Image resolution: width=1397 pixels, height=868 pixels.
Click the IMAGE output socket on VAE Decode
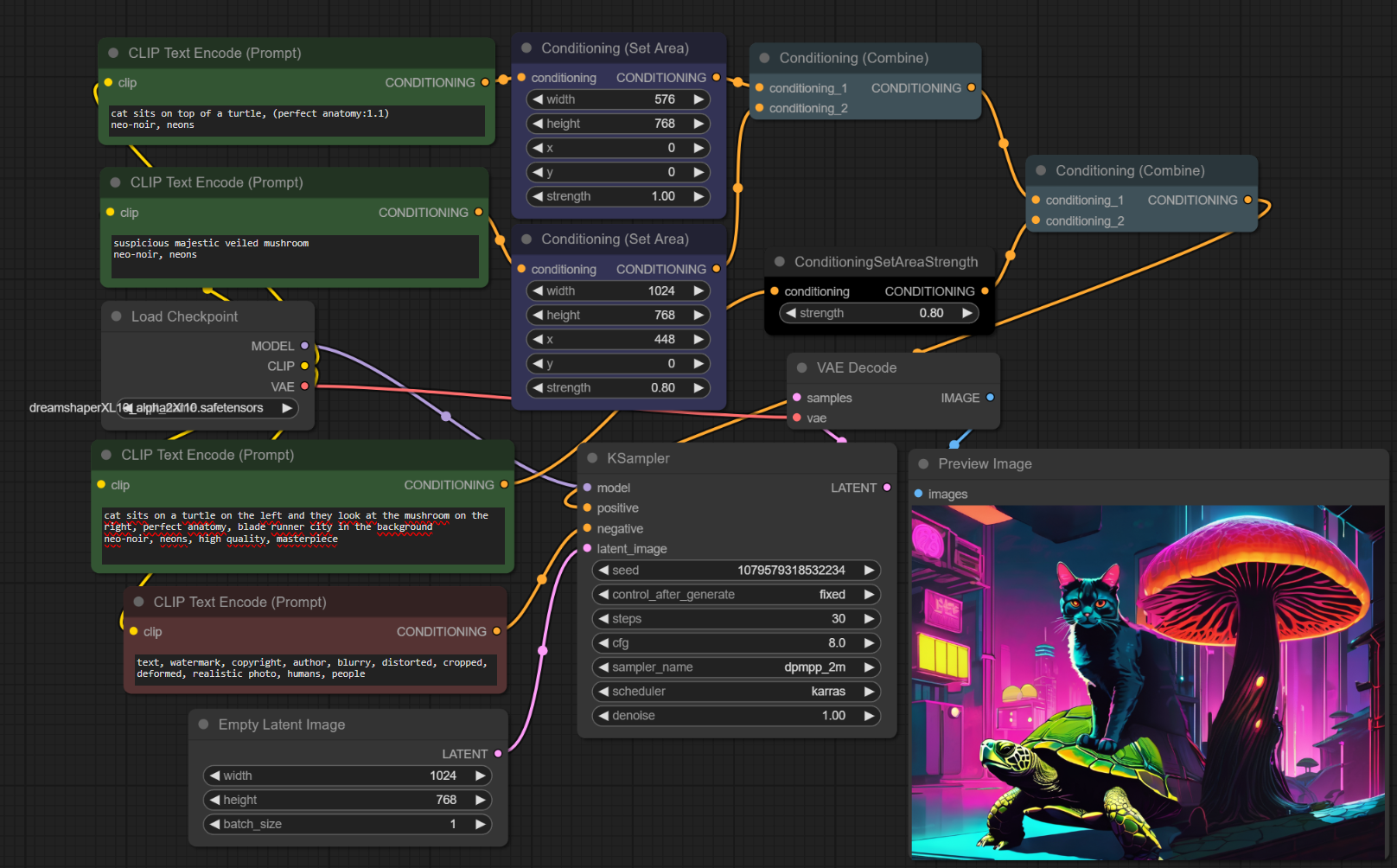coord(990,398)
